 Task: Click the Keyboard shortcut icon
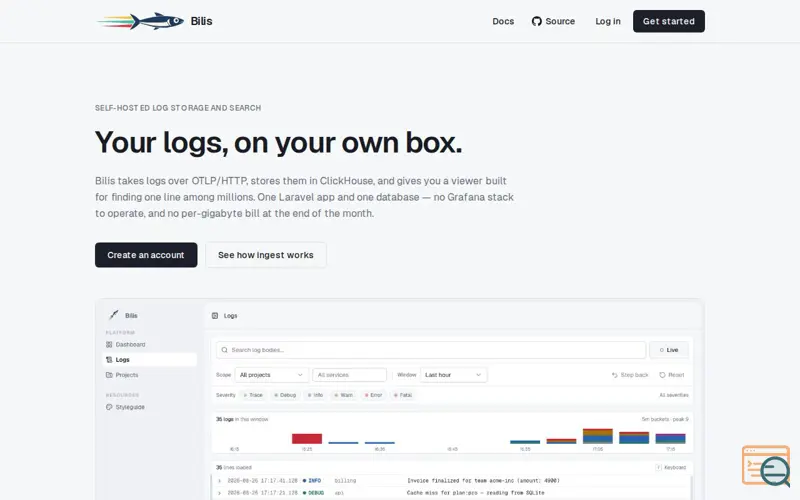point(659,467)
